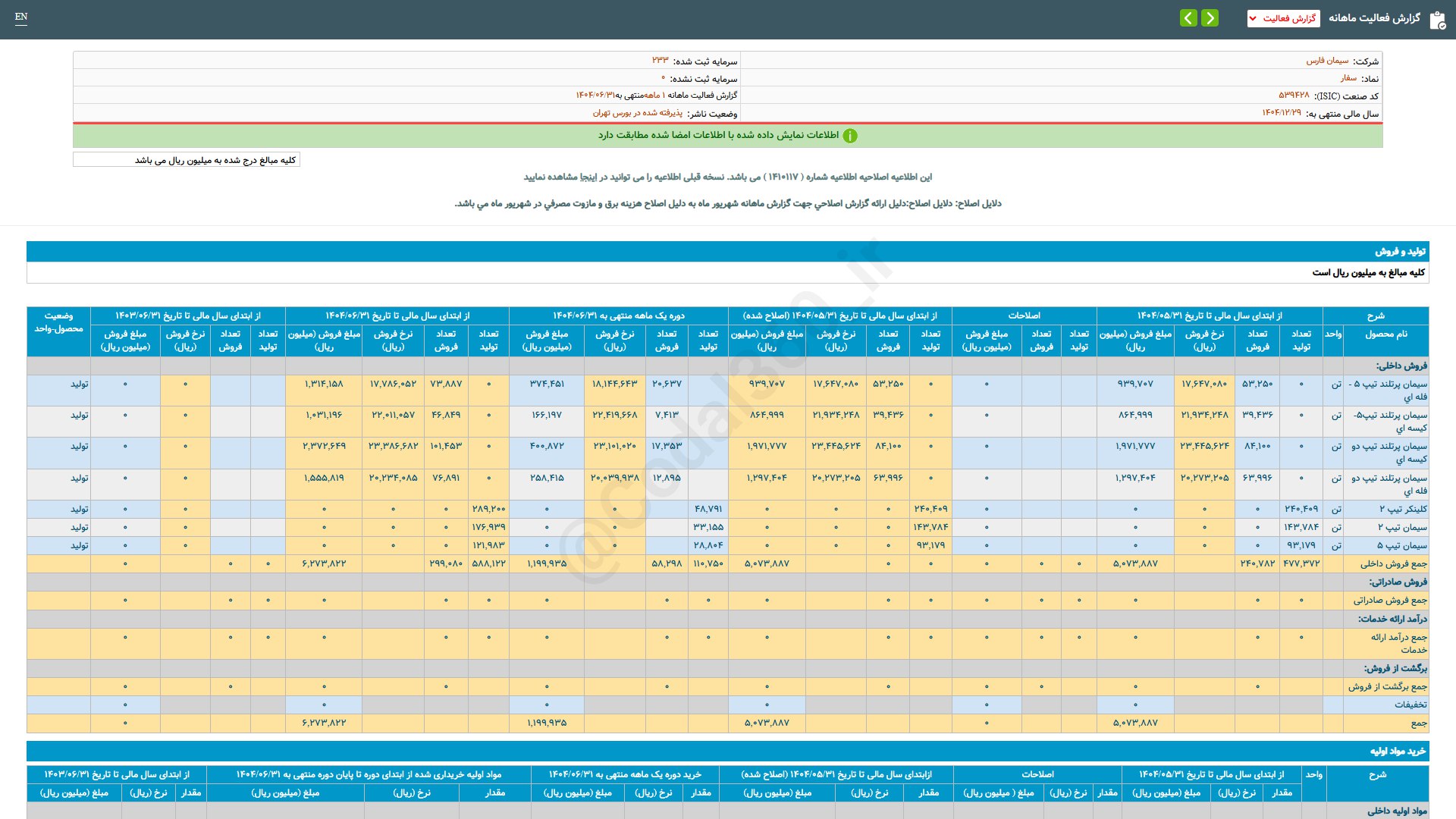The width and height of the screenshot is (1456, 819).
Task: Click the monthly activity report clipboard icon
Action: [x=1437, y=20]
